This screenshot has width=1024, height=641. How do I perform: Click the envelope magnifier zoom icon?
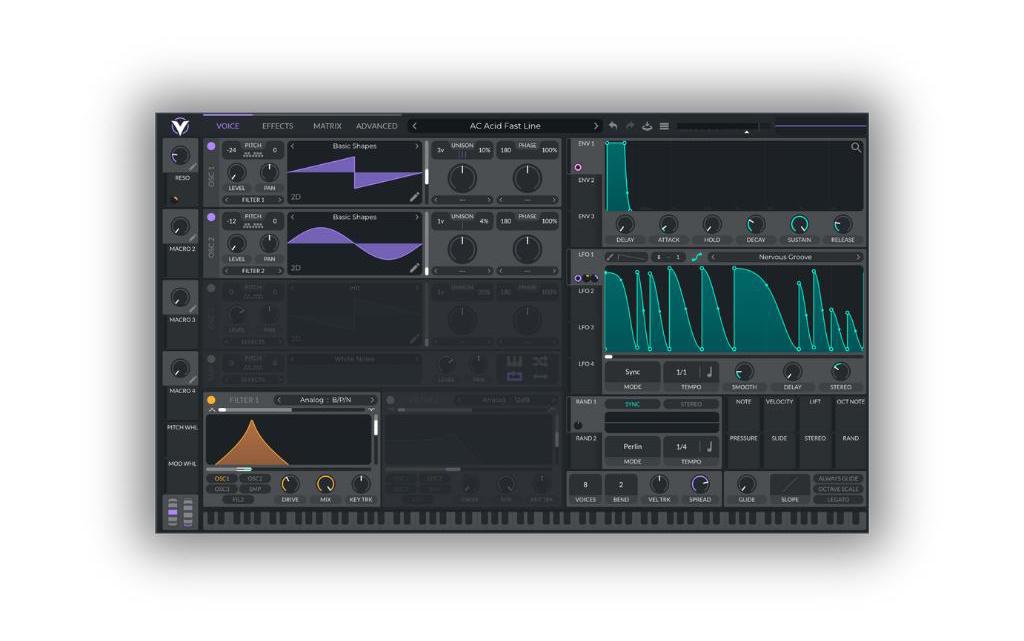(856, 148)
